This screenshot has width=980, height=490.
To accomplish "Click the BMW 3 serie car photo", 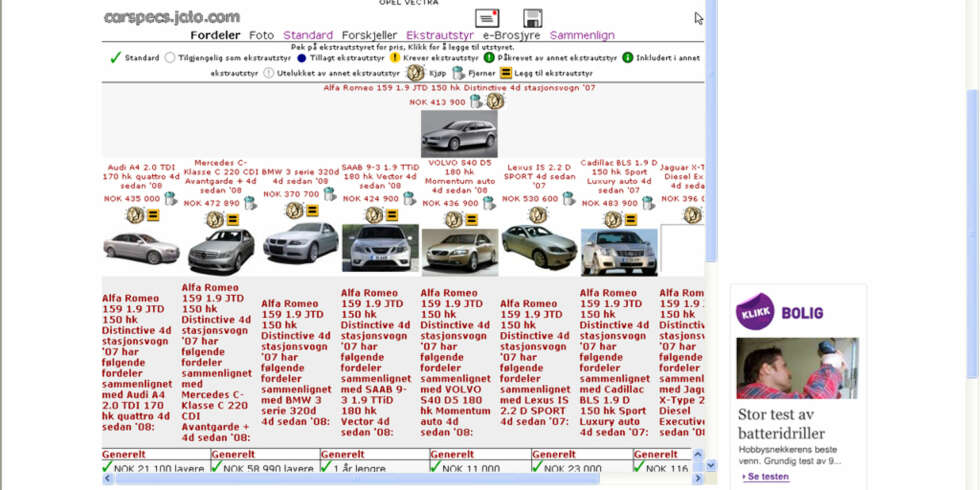I will coord(301,242).
